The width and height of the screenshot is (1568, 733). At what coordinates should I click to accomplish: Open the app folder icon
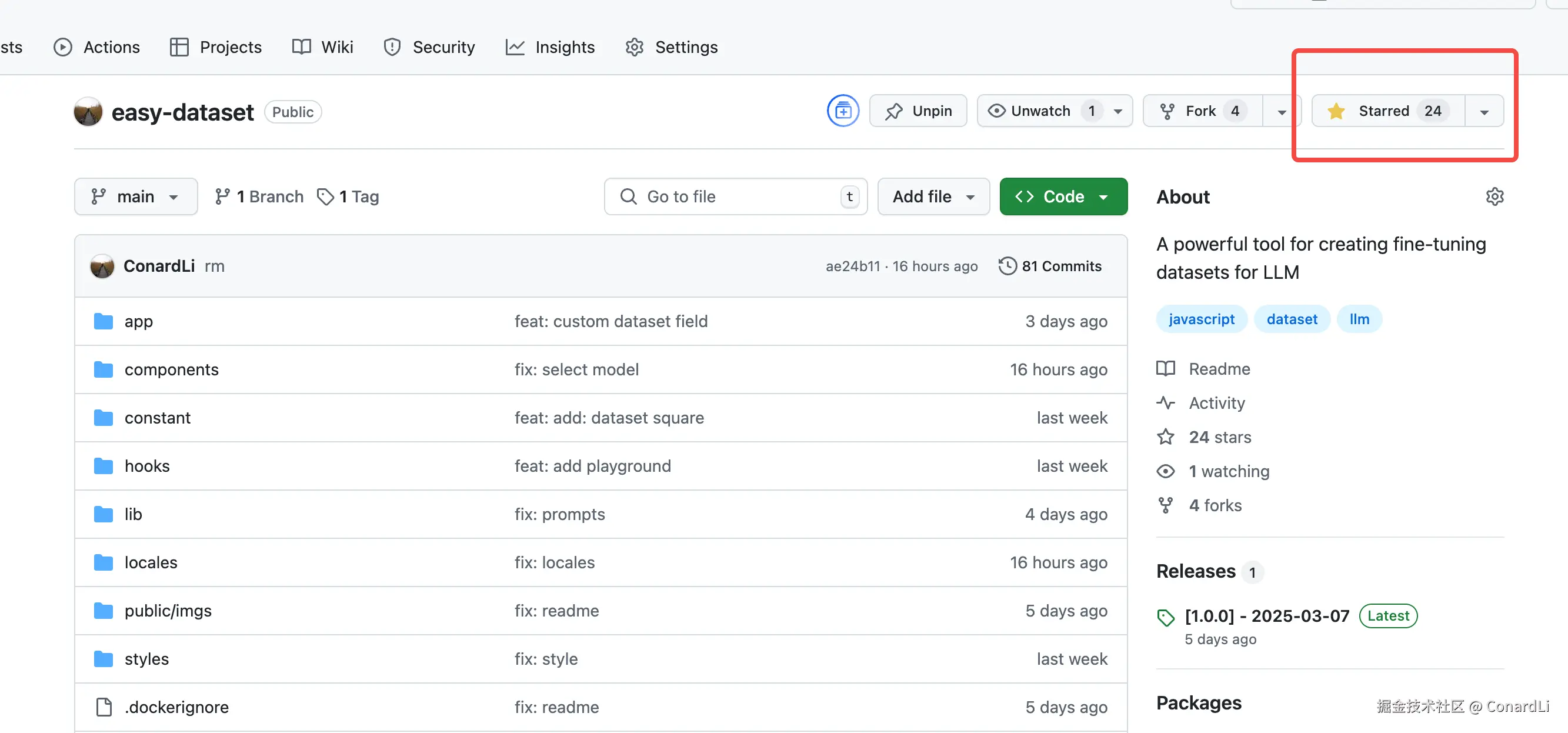pyautogui.click(x=104, y=321)
